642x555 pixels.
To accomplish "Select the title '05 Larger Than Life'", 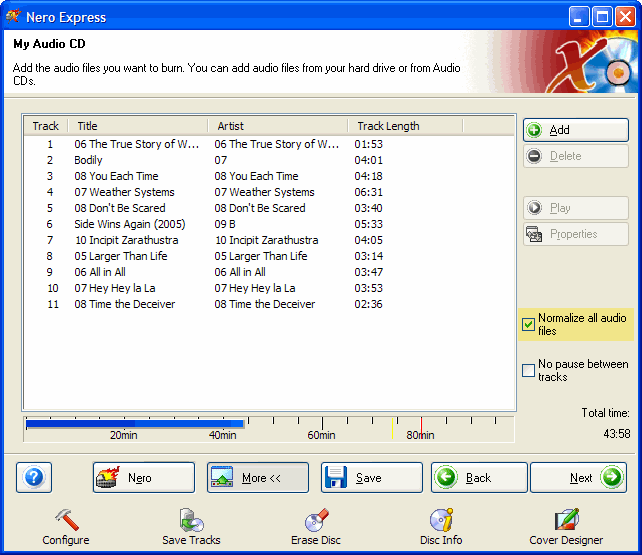I will (121, 256).
